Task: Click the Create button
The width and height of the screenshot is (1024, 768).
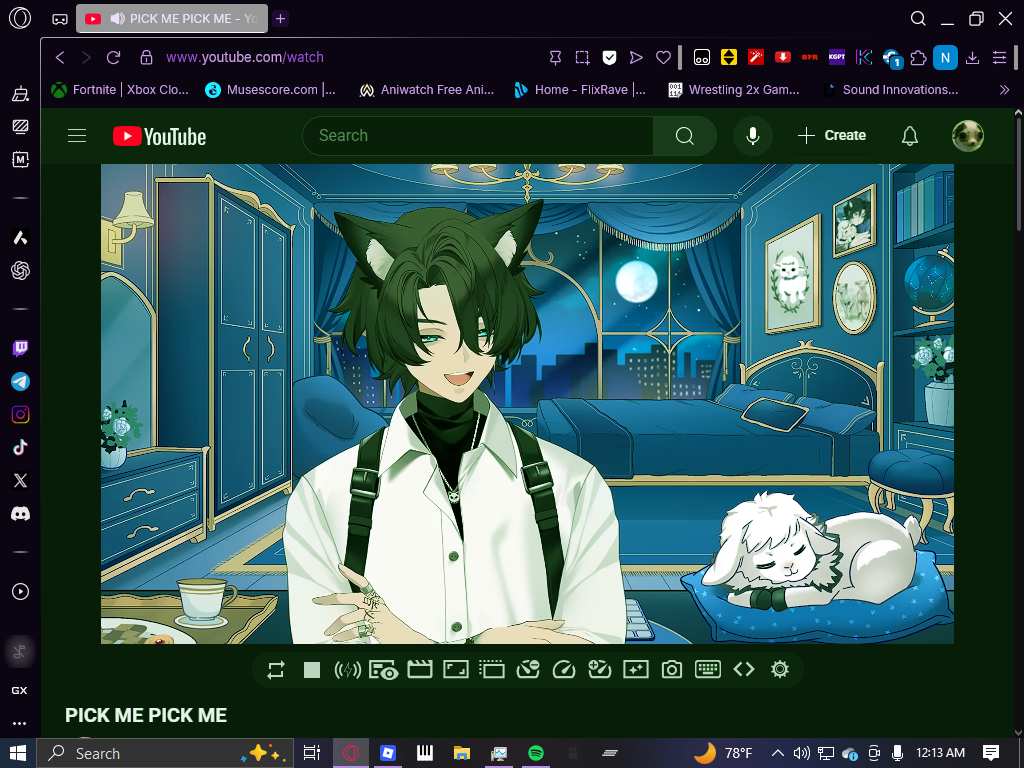Action: pos(832,136)
